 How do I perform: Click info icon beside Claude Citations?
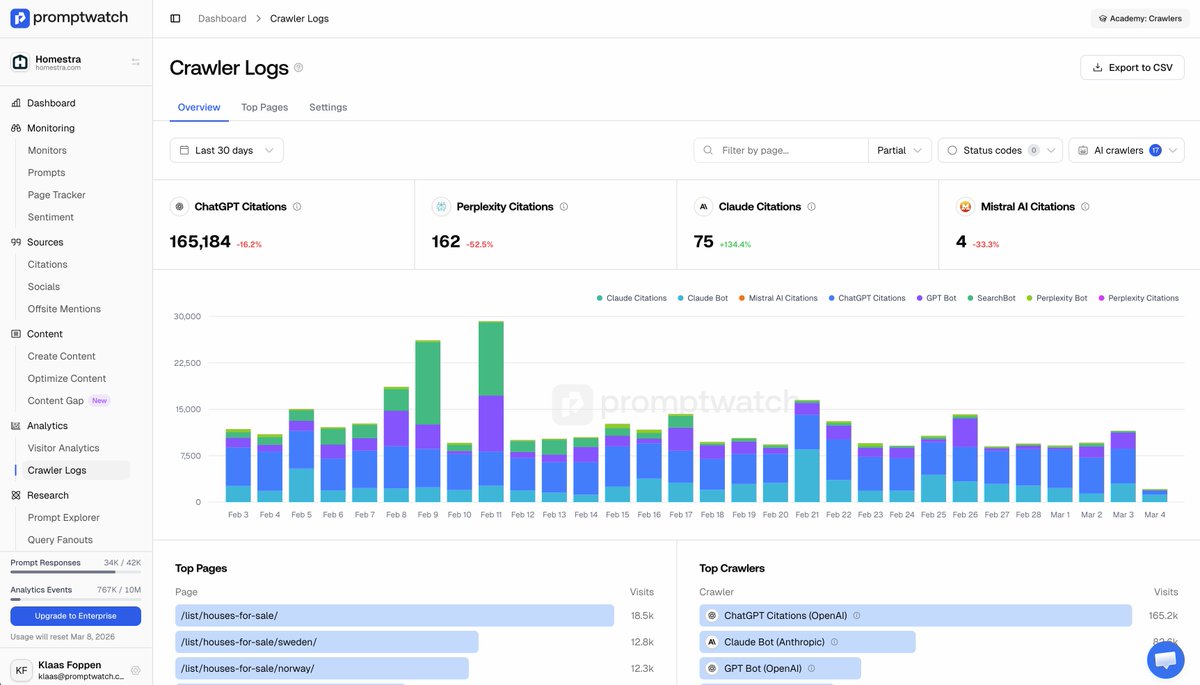pyautogui.click(x=811, y=207)
